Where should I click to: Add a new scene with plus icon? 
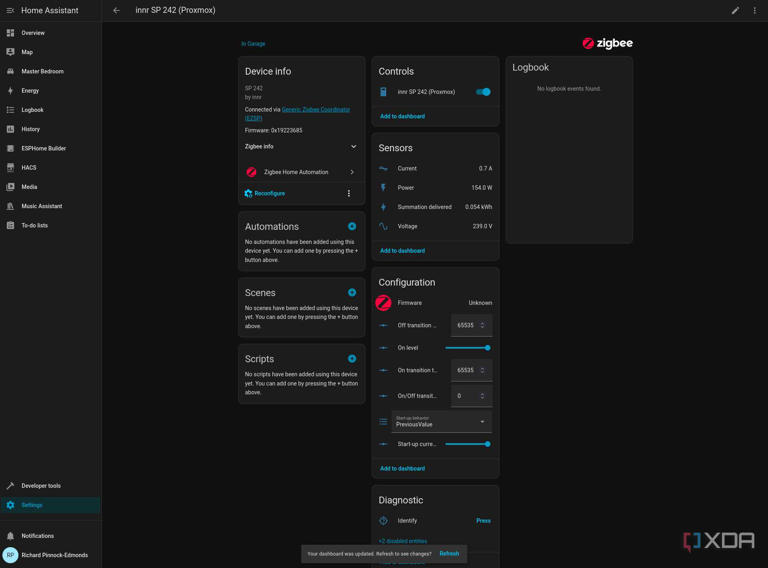coord(352,293)
